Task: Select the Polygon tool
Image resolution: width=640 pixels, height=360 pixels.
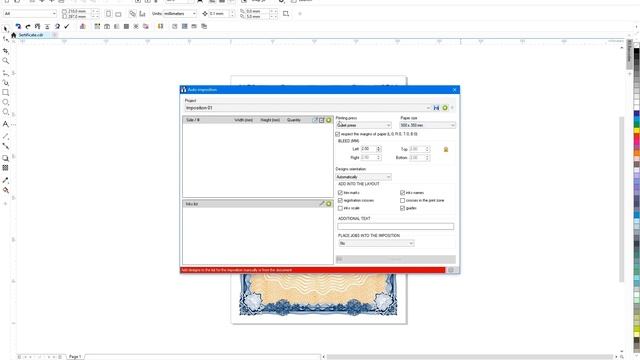Action: pos(5,112)
